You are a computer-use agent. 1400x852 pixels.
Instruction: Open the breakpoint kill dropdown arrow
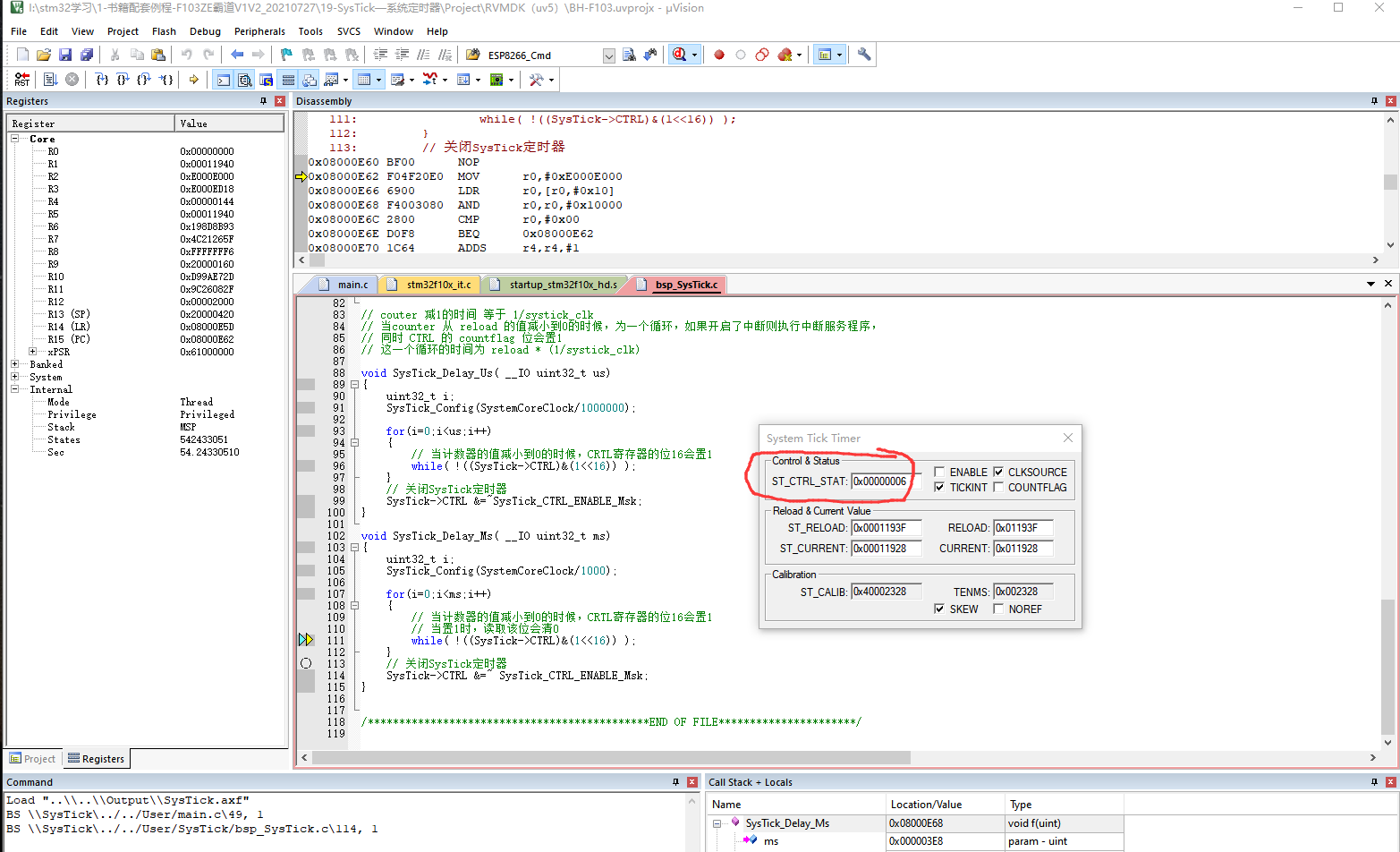pos(800,55)
